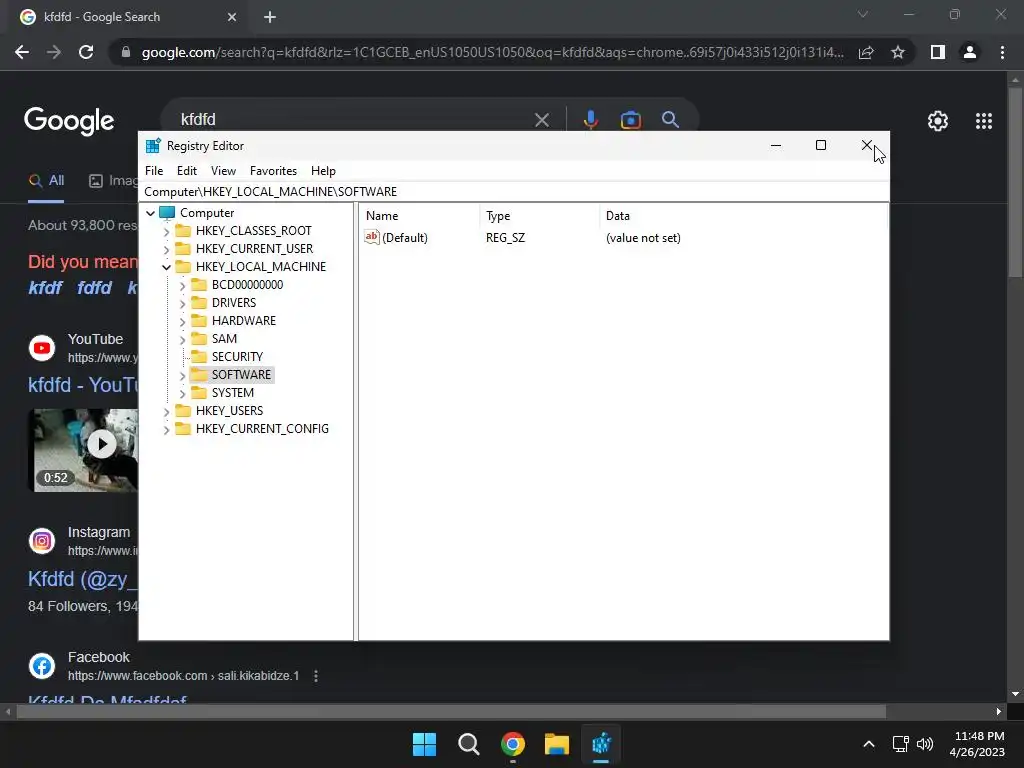Expand the HKEY_CURRENT_USER key
Screen dimensions: 1024x768
(166, 249)
